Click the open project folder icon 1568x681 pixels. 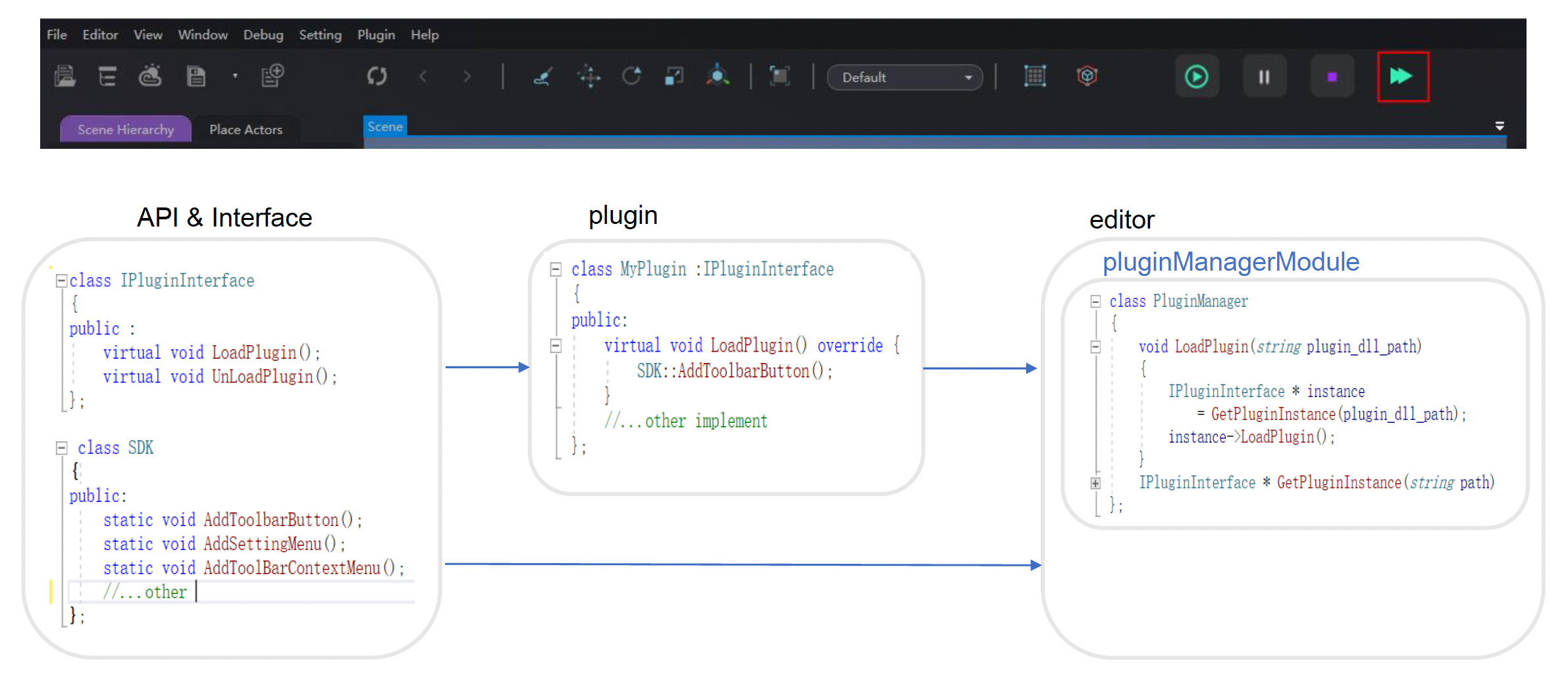65,77
